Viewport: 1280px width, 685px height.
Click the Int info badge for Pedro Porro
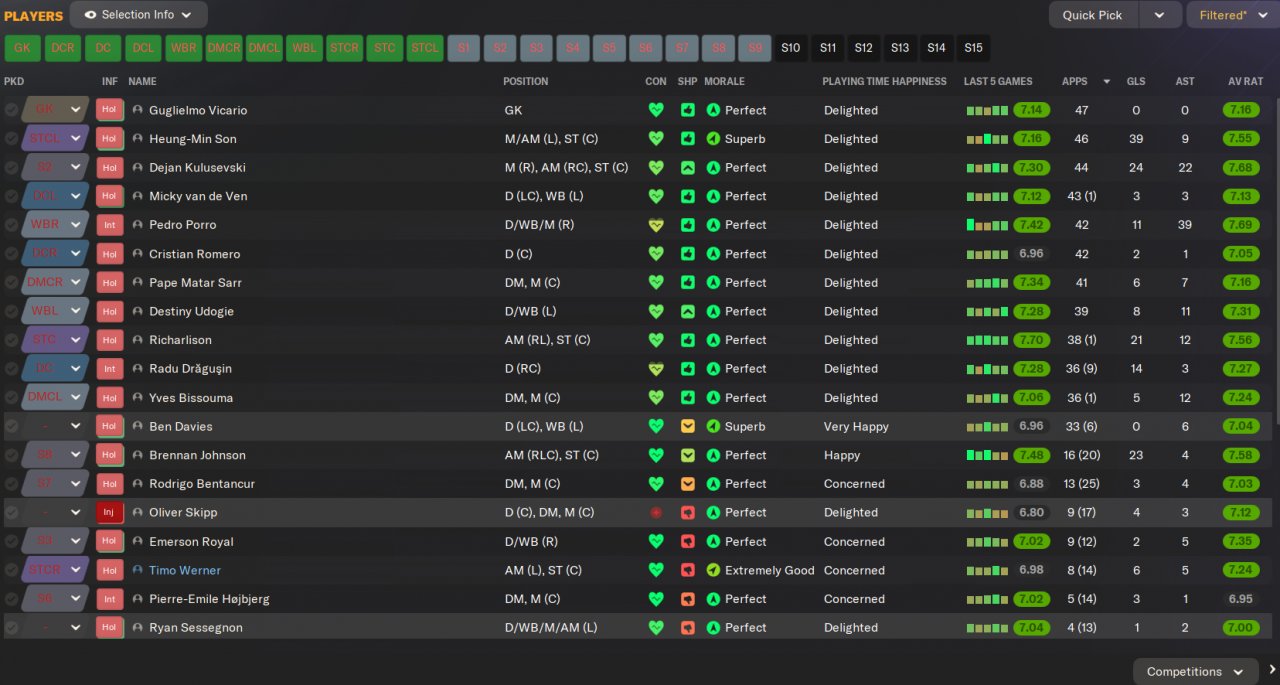(109, 225)
